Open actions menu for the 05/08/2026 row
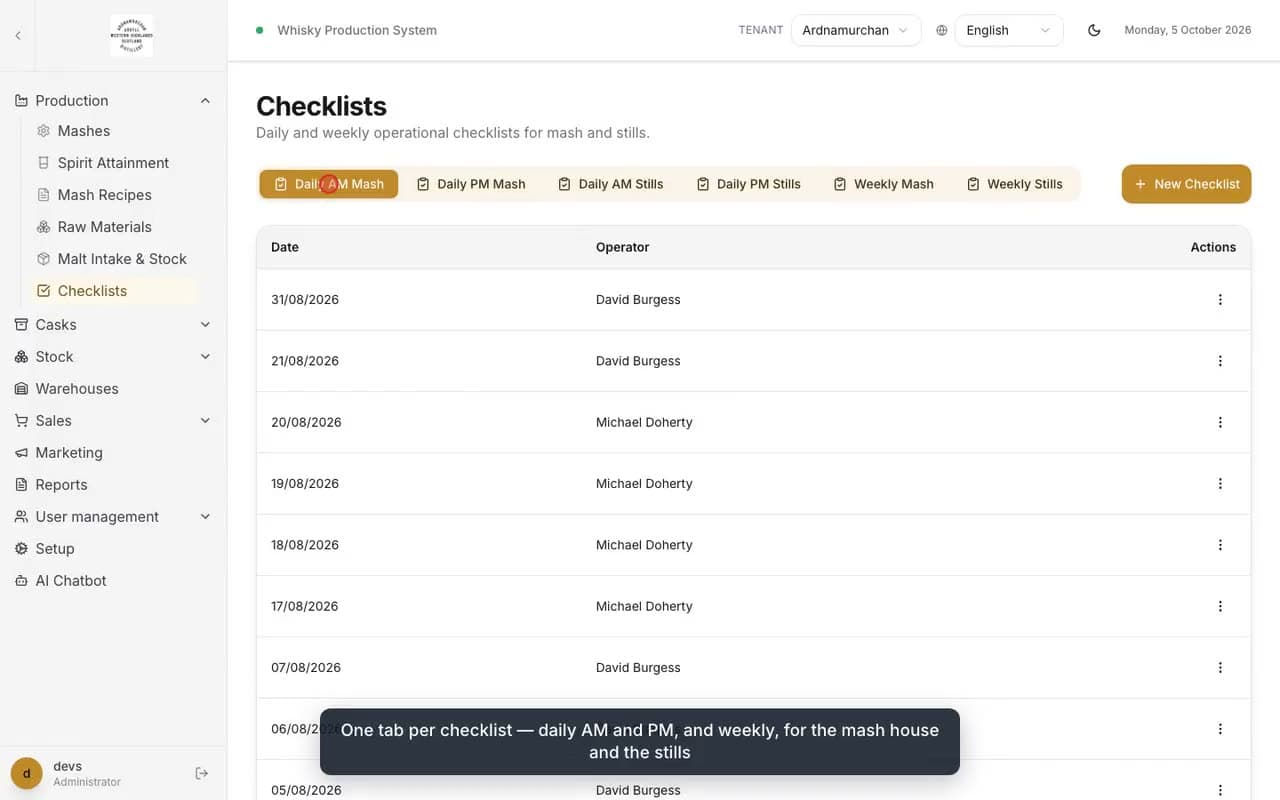 pos(1220,790)
